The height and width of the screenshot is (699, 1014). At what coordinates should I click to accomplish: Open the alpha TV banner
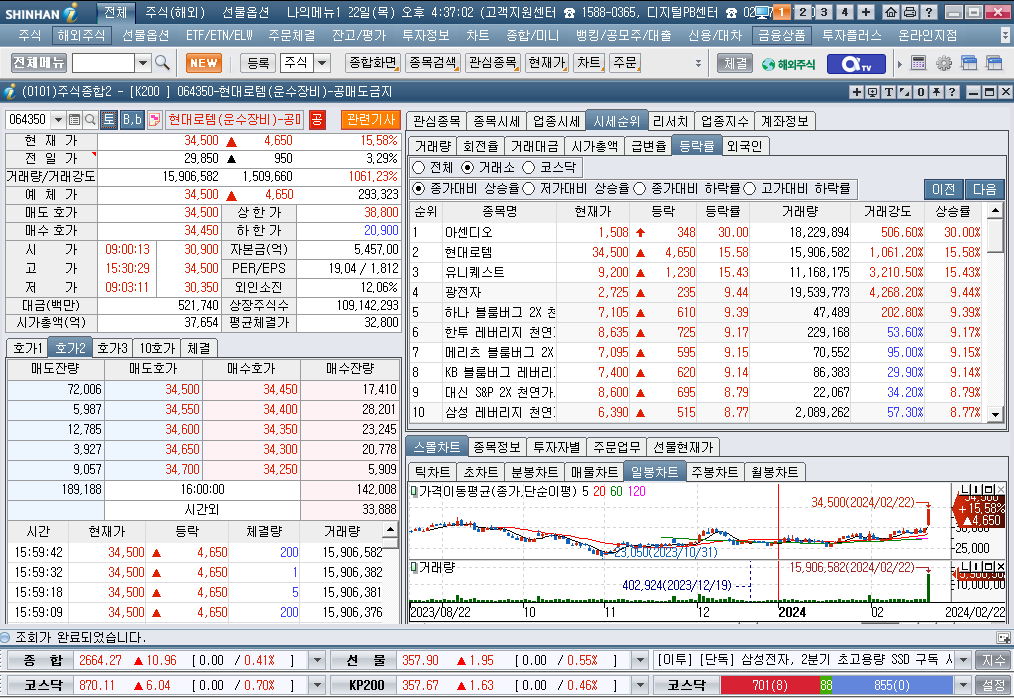click(x=858, y=63)
